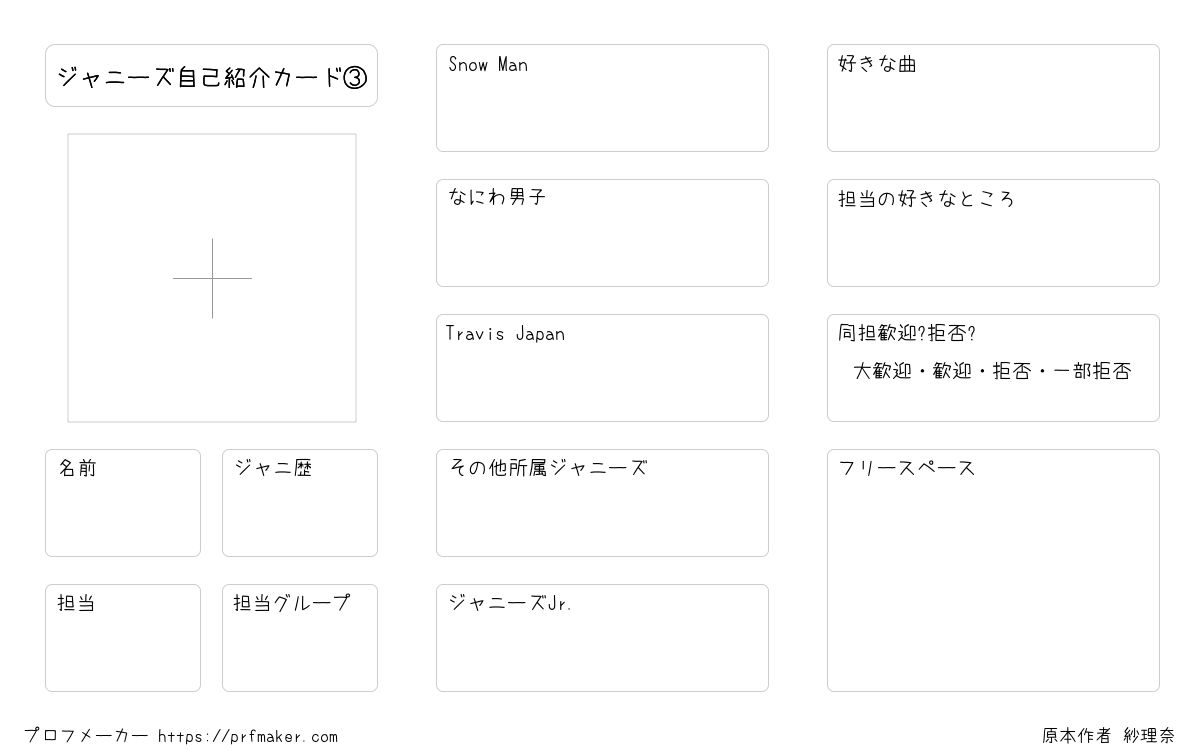Open the https://prfmaker.com link
Viewport: 1200px width, 750px height.
248,737
